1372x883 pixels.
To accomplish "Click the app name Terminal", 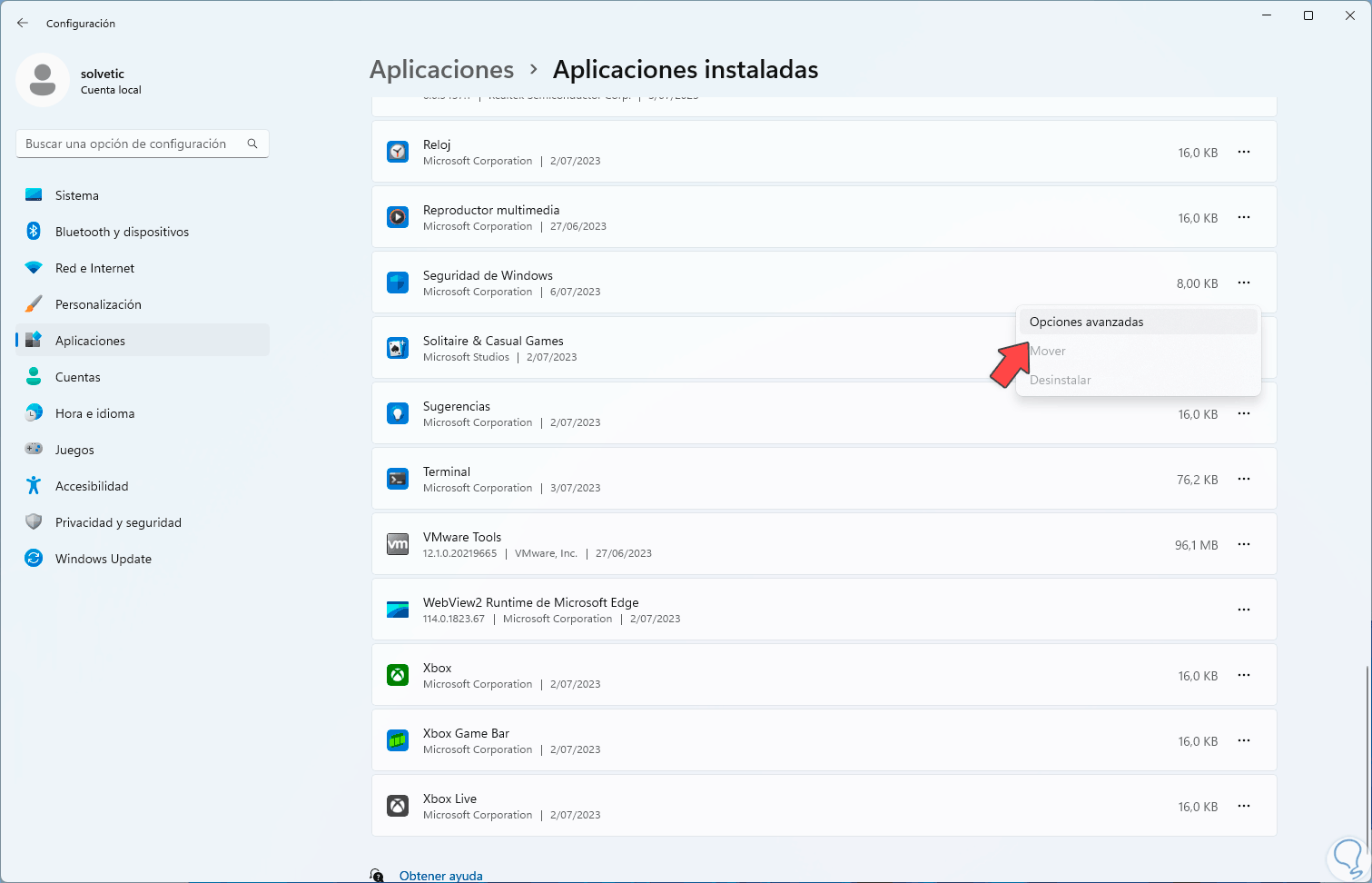I will (x=447, y=471).
